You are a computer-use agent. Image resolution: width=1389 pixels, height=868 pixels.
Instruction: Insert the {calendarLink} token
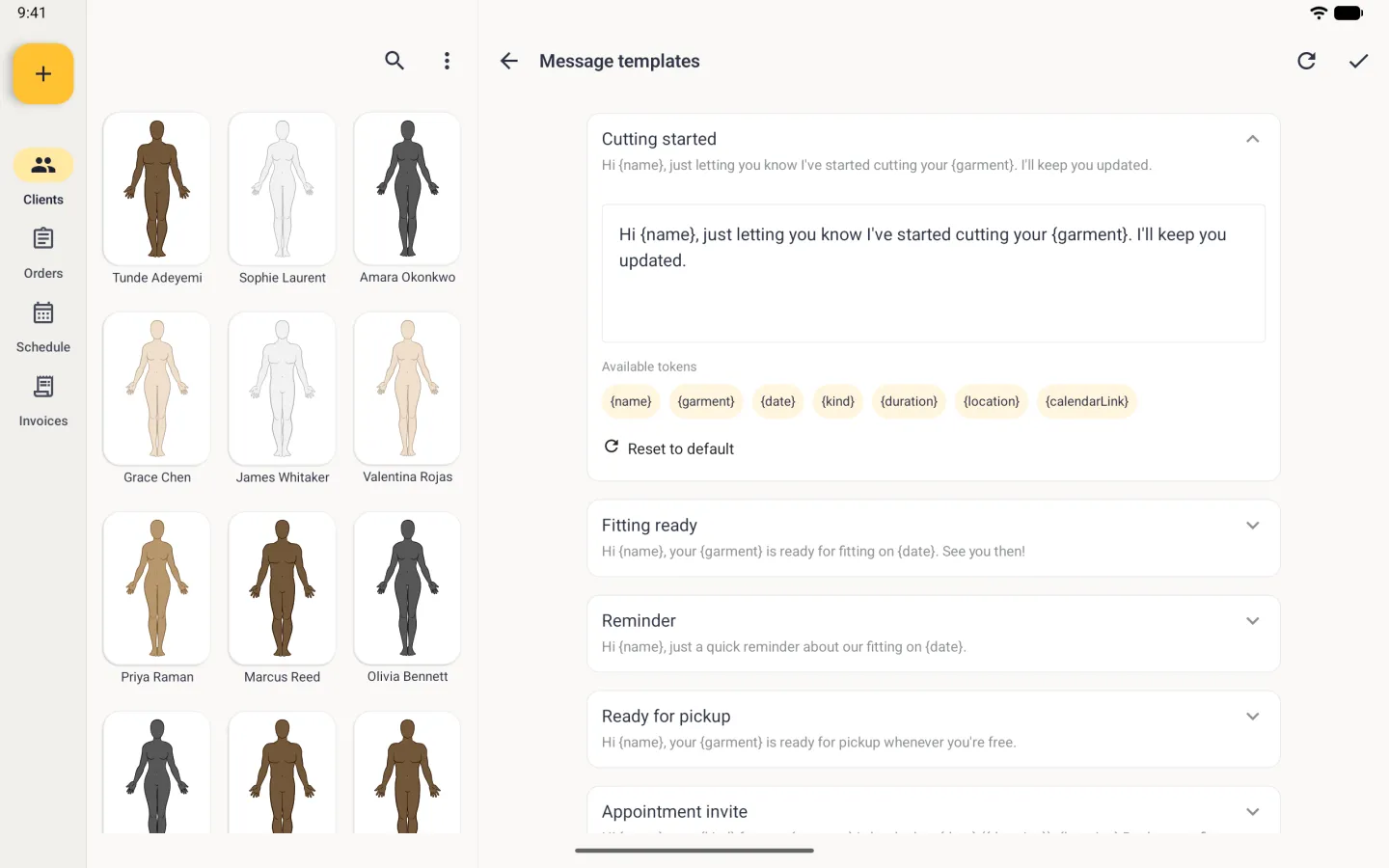(1087, 401)
